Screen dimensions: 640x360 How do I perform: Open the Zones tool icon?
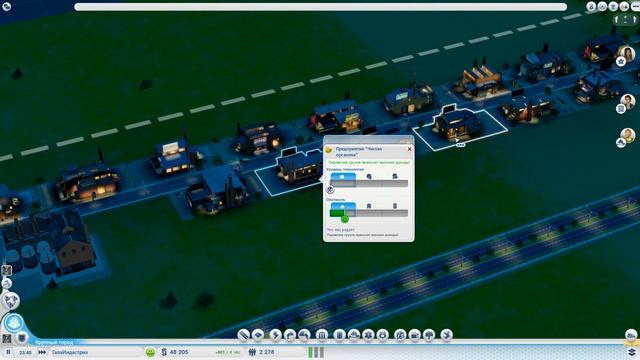[258, 335]
